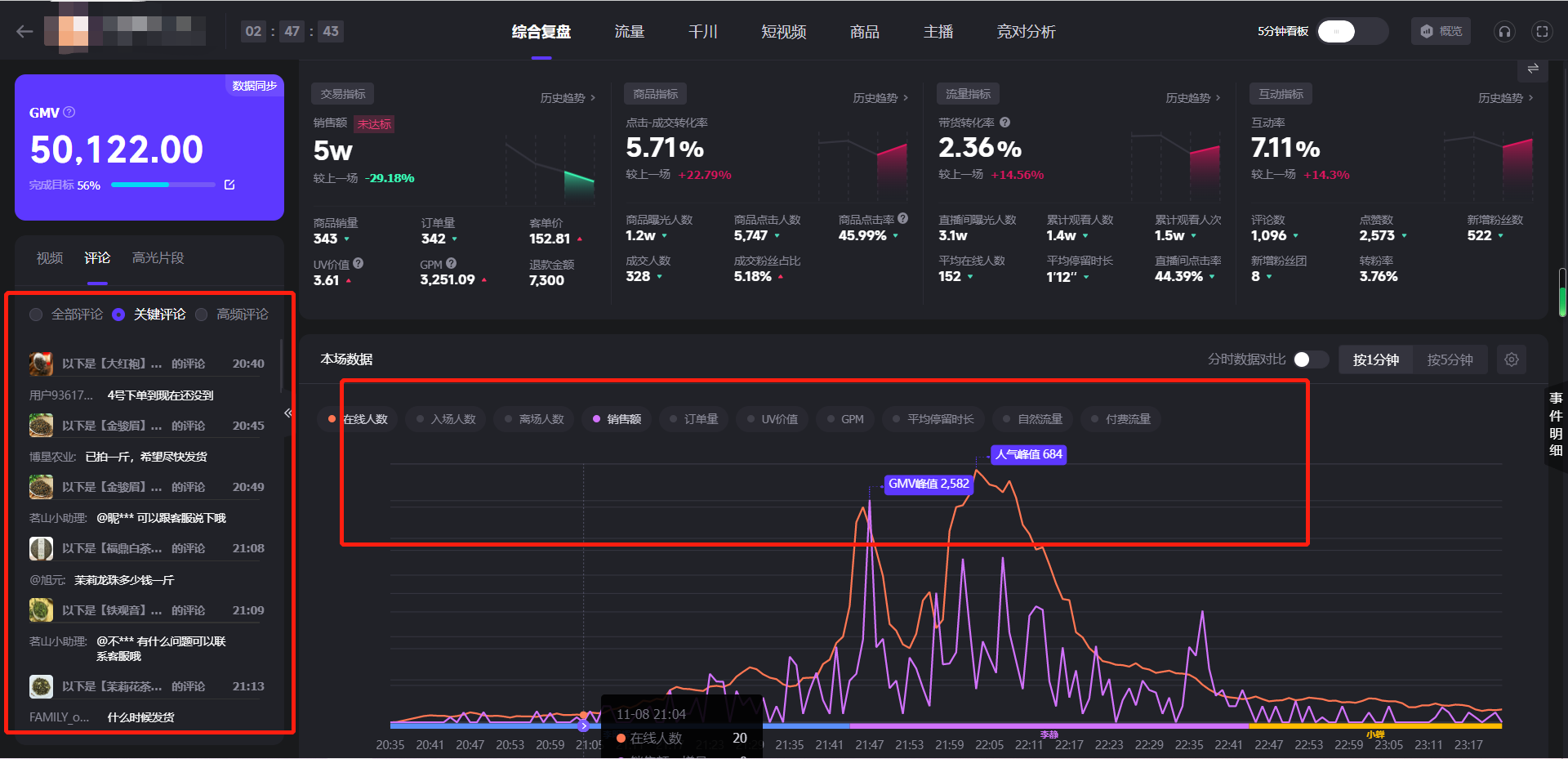Click the fullscreen icon in header
This screenshot has width=1568, height=759.
1542,32
